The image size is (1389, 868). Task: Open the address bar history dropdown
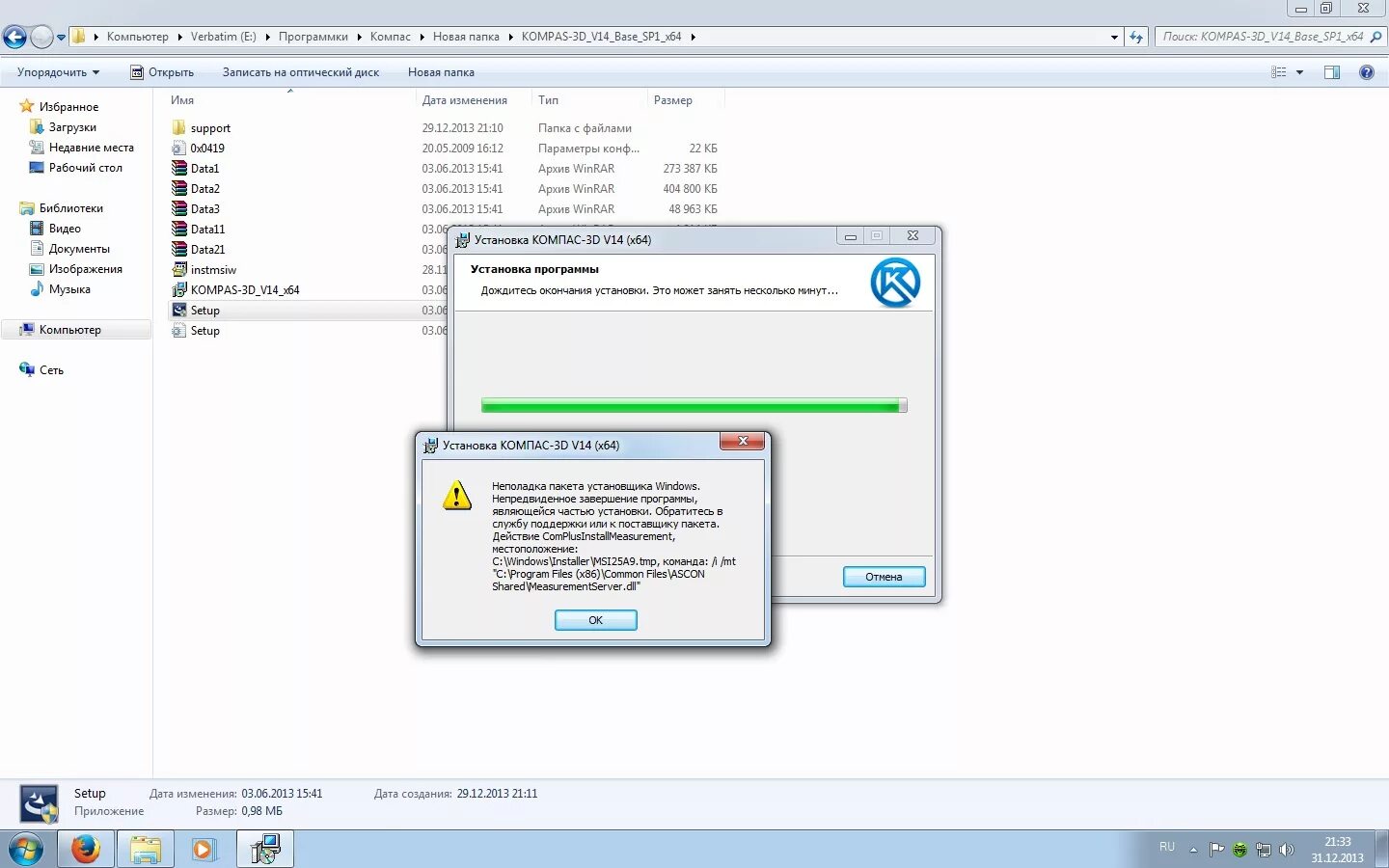[x=1114, y=37]
